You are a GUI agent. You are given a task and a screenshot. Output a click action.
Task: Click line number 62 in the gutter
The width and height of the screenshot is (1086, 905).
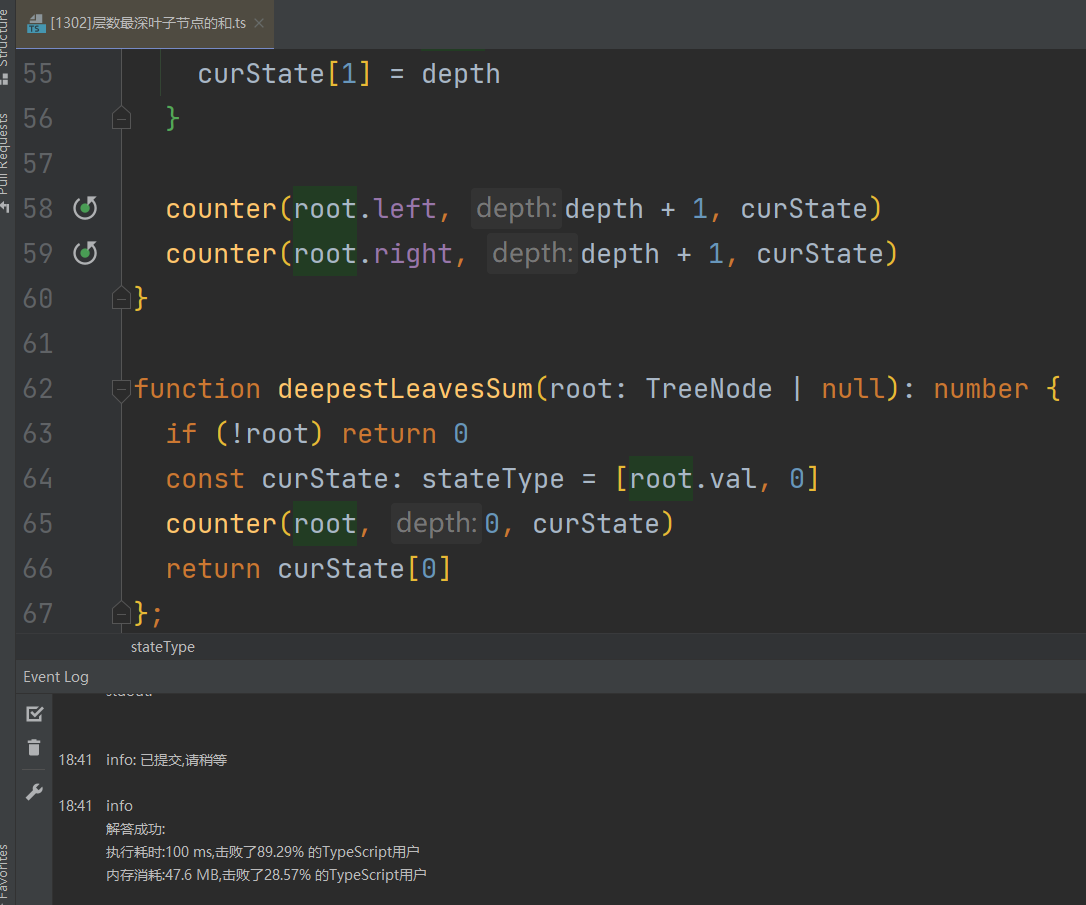(37, 388)
